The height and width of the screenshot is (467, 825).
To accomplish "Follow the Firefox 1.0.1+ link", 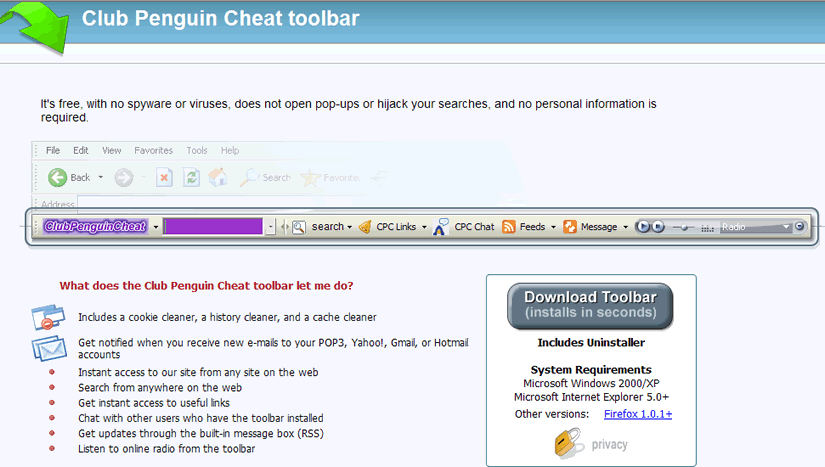I will tap(638, 414).
